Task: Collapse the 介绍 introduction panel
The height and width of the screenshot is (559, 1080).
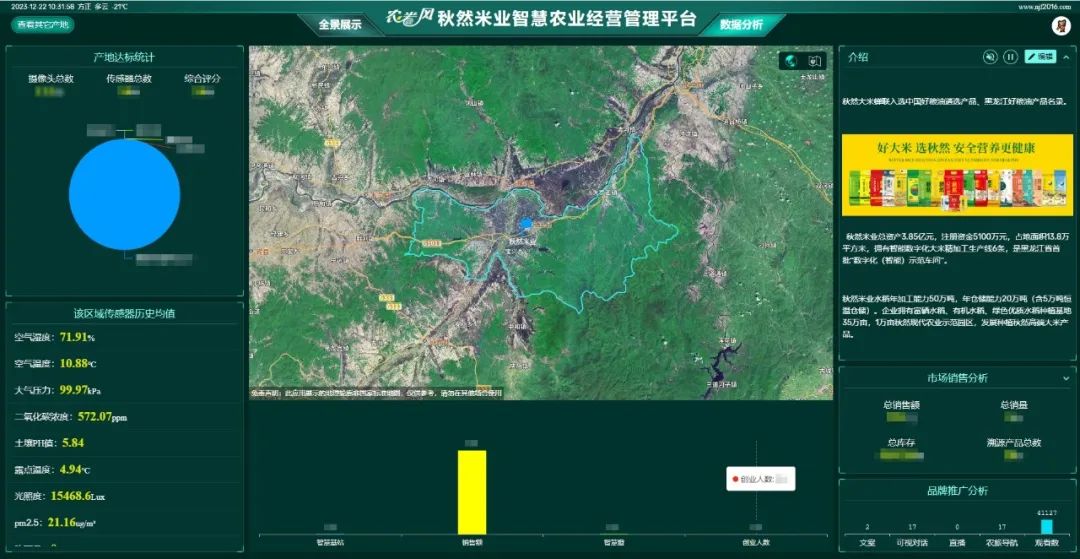Action: tap(1065, 57)
